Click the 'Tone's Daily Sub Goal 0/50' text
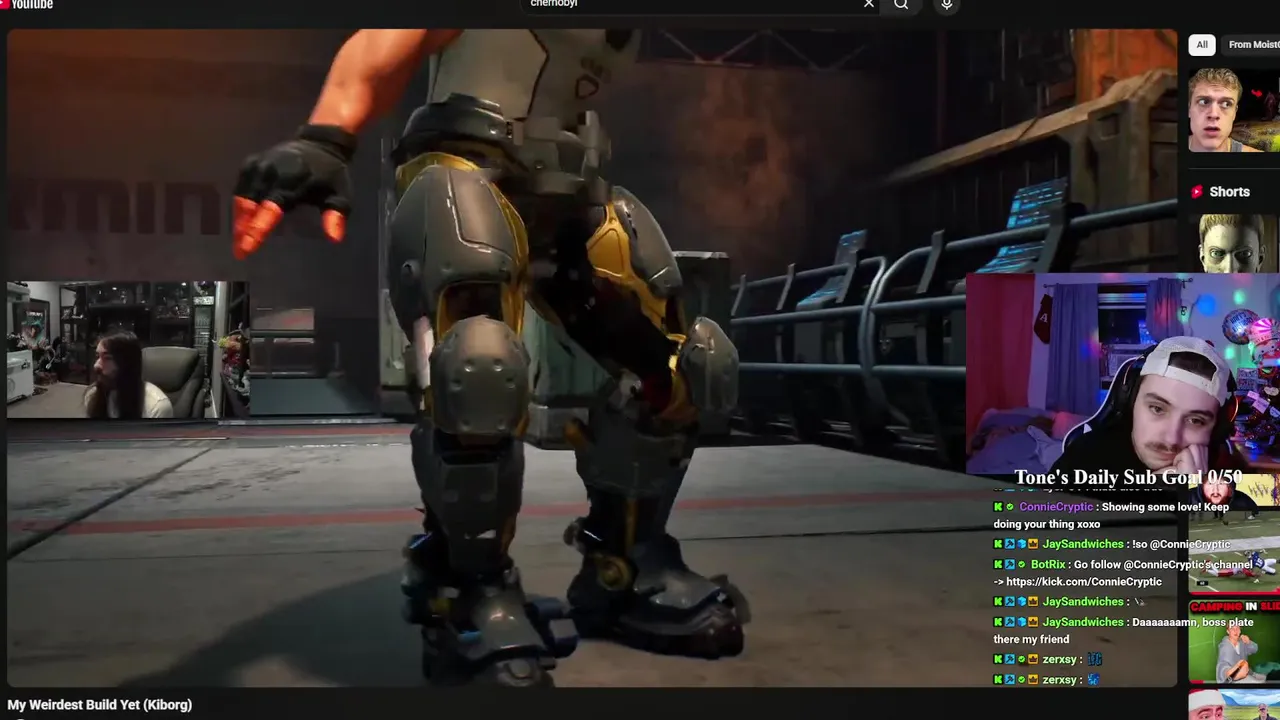The height and width of the screenshot is (720, 1280). 1128,478
